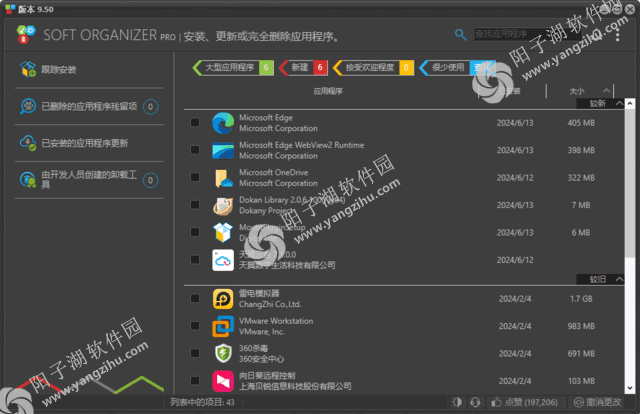Click size value 983 MB
Image resolution: width=640 pixels, height=414 pixels.
[x=581, y=326]
